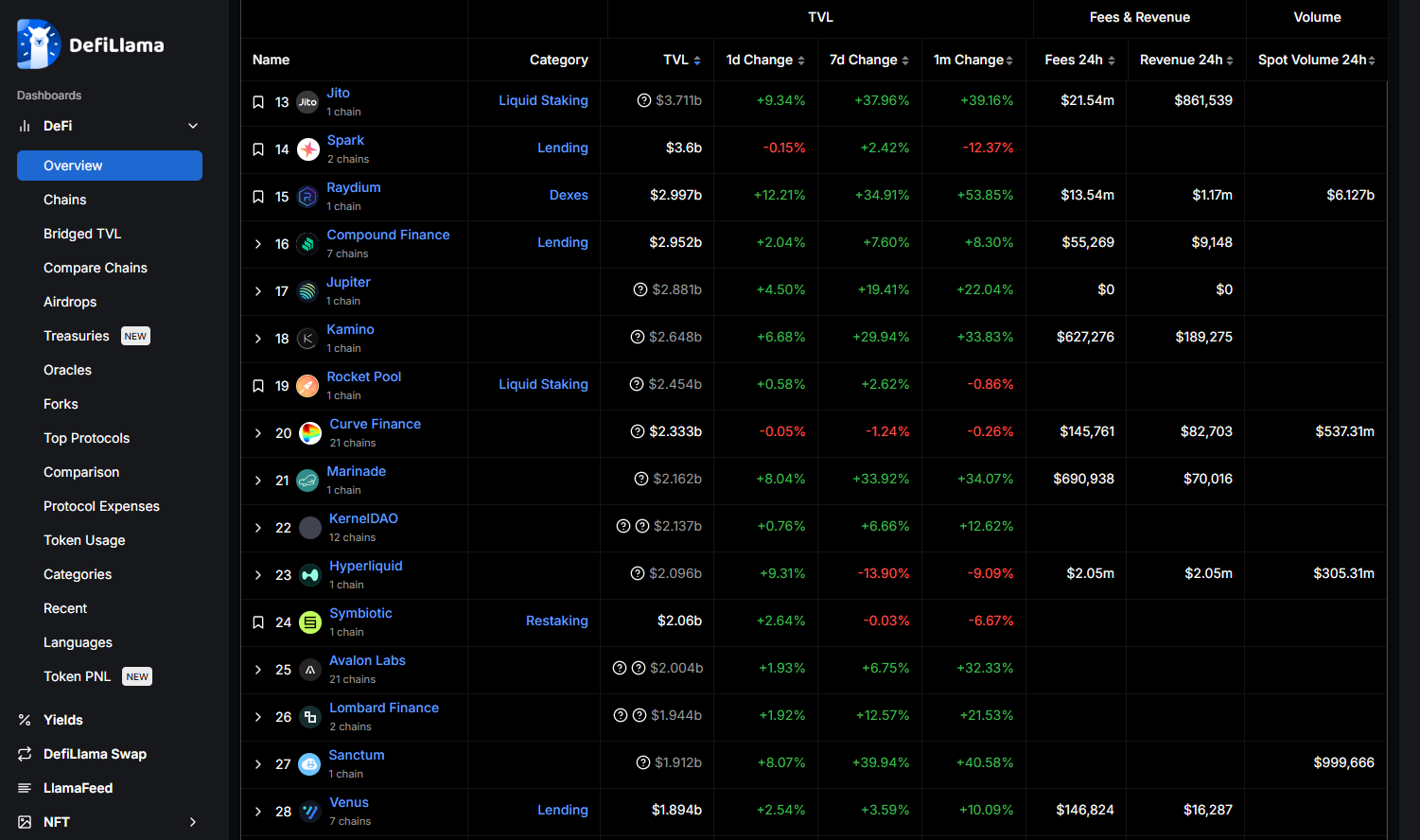Image resolution: width=1420 pixels, height=840 pixels.
Task: Open the Jito protocol link
Action: pyautogui.click(x=338, y=93)
